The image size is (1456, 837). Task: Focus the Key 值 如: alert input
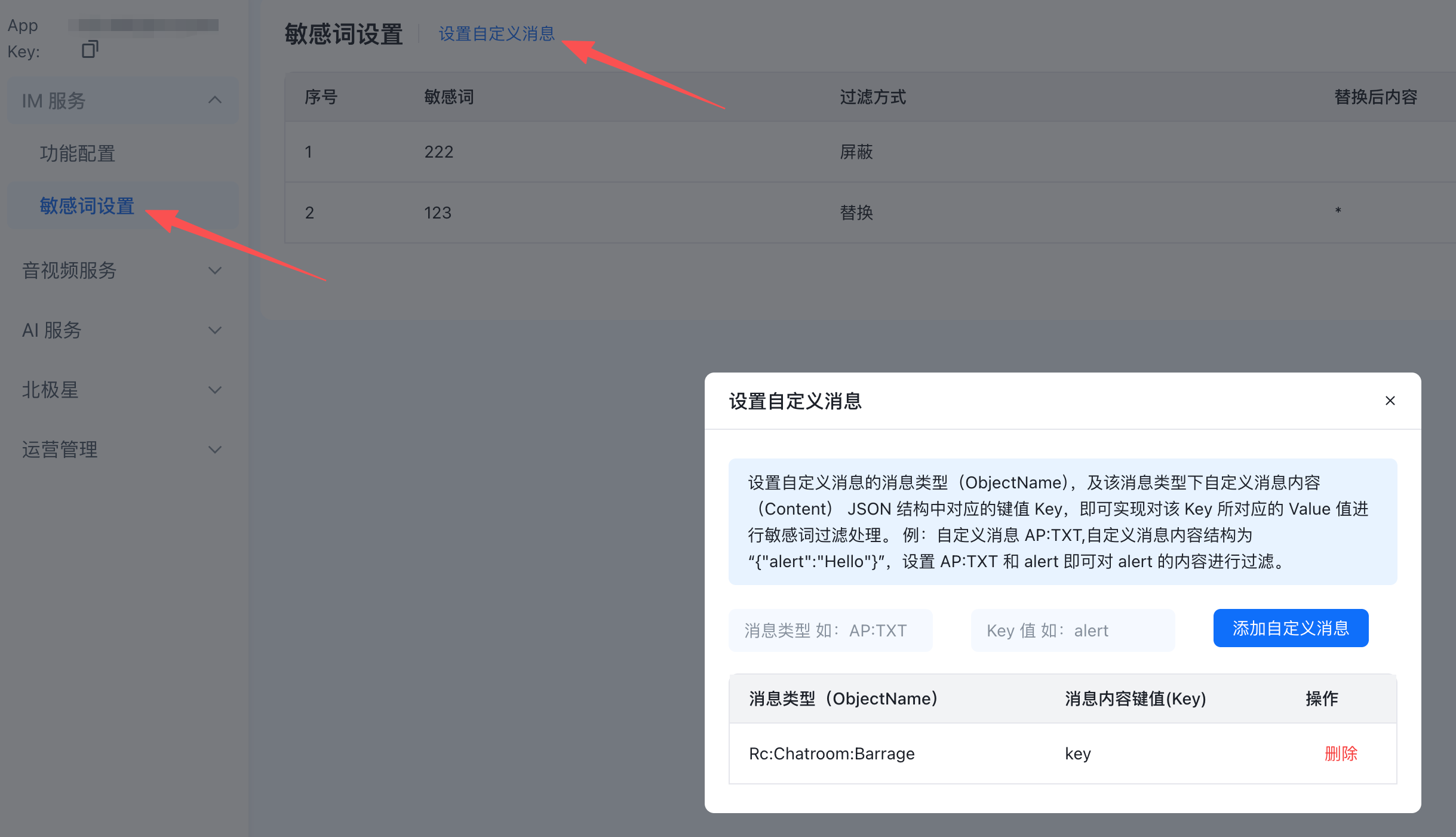click(1073, 630)
